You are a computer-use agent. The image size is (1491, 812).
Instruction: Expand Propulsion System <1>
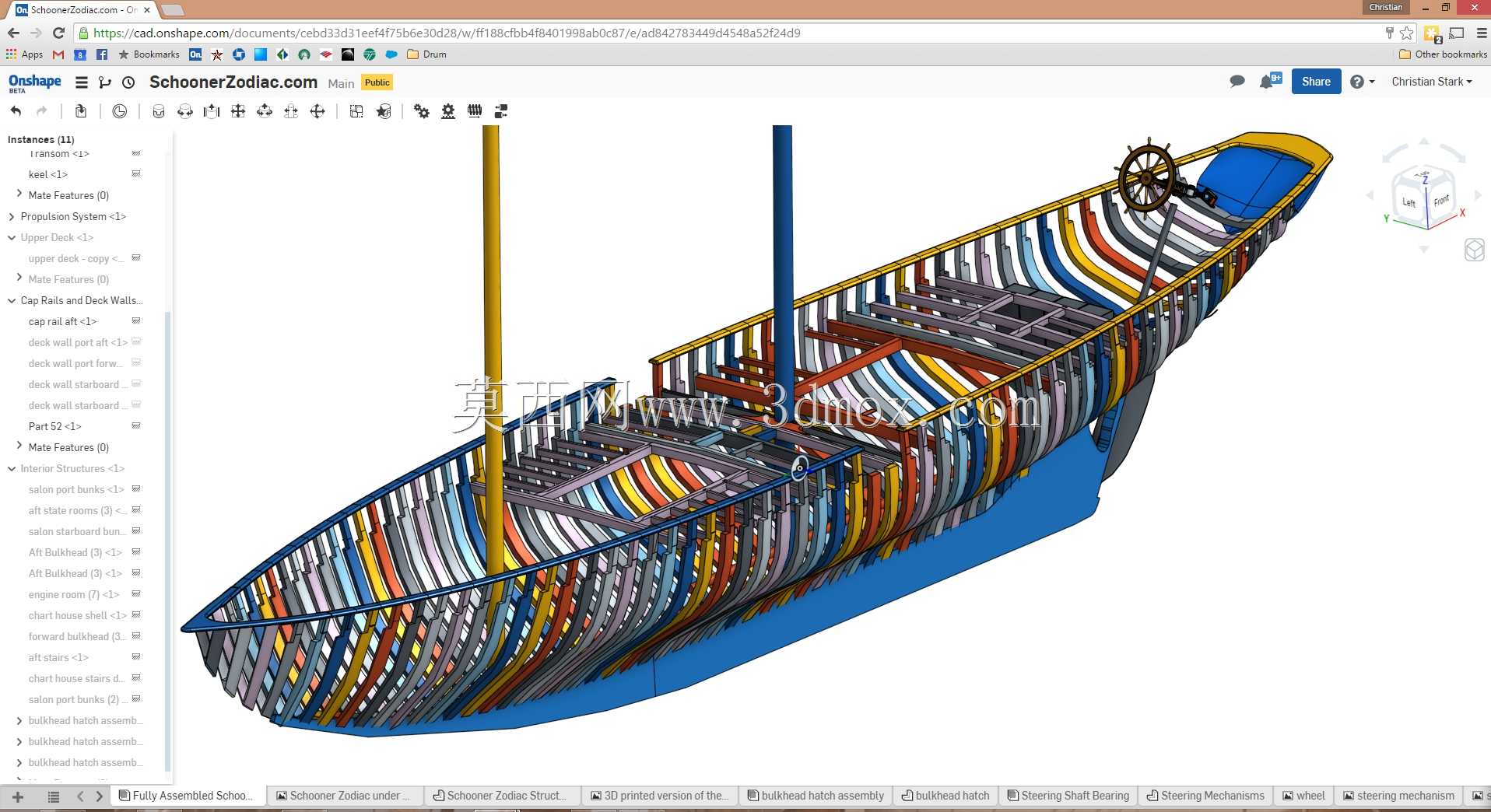[12, 217]
